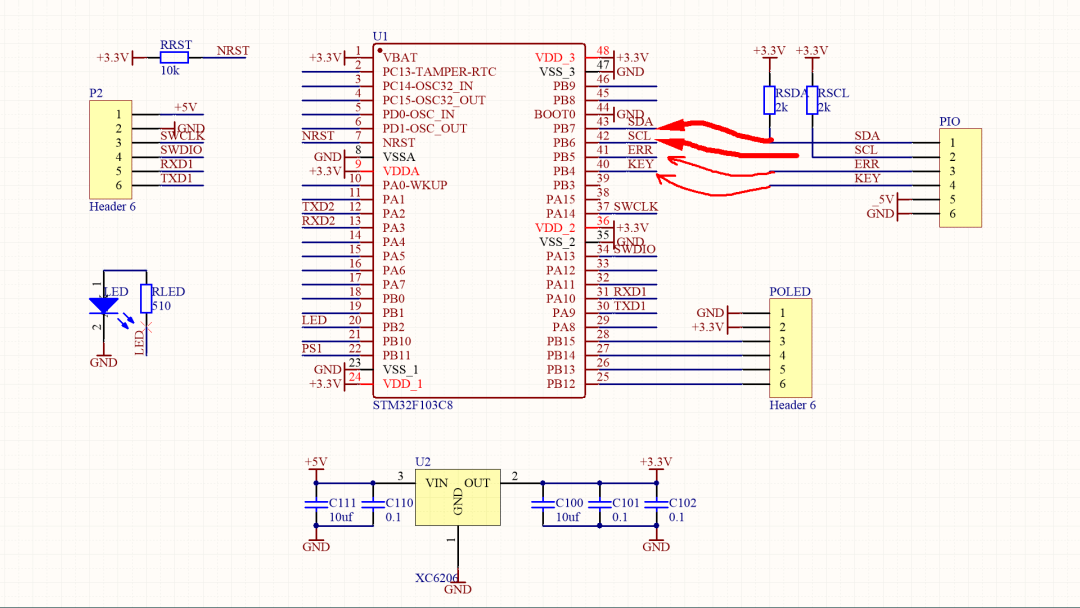The height and width of the screenshot is (608, 1080).
Task: Click the "POLED" designator label
Action: coord(790,291)
